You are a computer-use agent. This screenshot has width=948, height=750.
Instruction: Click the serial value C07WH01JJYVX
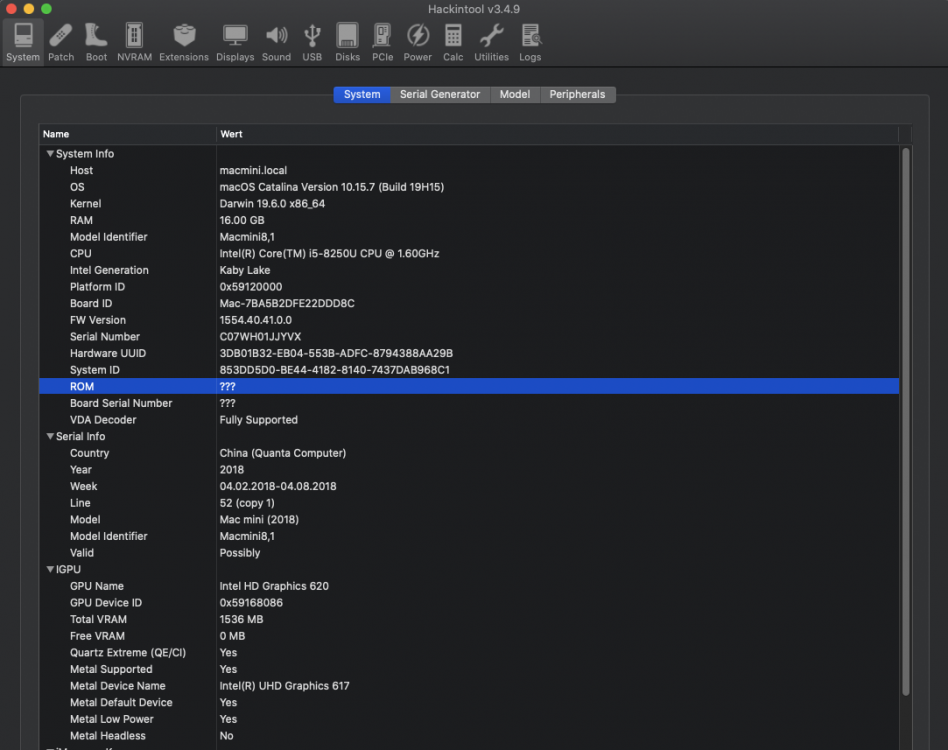260,337
